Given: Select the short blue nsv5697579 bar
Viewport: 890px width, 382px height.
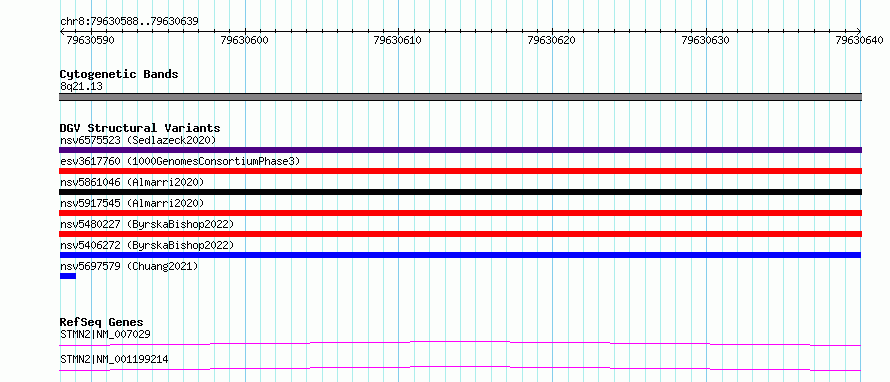Looking at the screenshot, I should pos(68,276).
